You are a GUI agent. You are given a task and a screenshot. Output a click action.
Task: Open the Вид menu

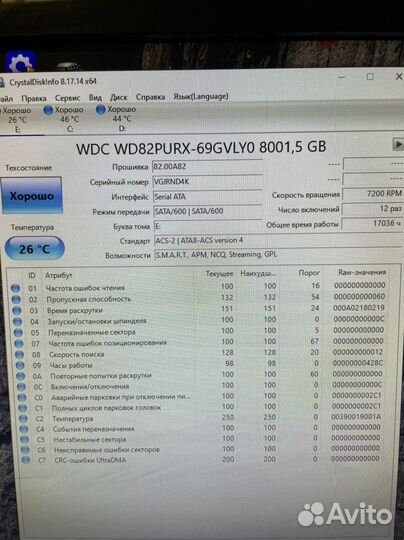tap(95, 98)
